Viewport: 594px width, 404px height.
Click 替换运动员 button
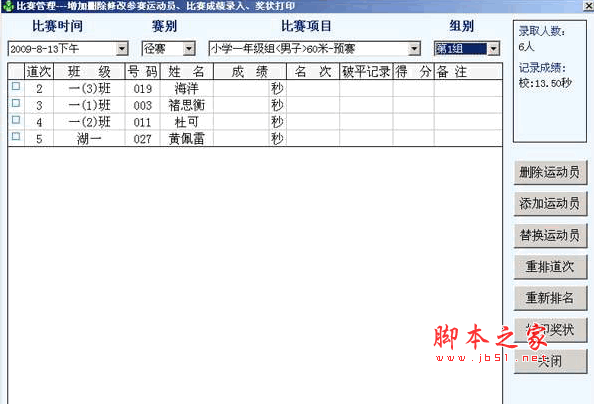pyautogui.click(x=550, y=236)
